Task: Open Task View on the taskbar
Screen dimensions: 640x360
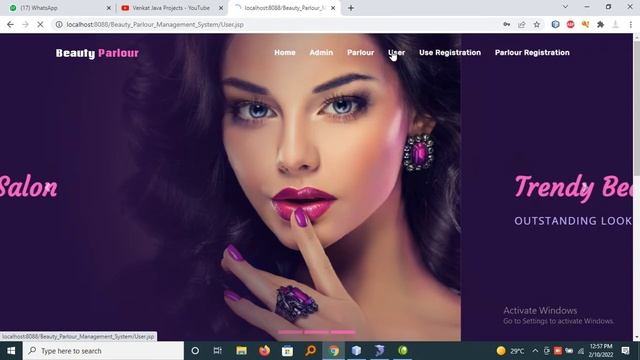Action: click(x=218, y=351)
